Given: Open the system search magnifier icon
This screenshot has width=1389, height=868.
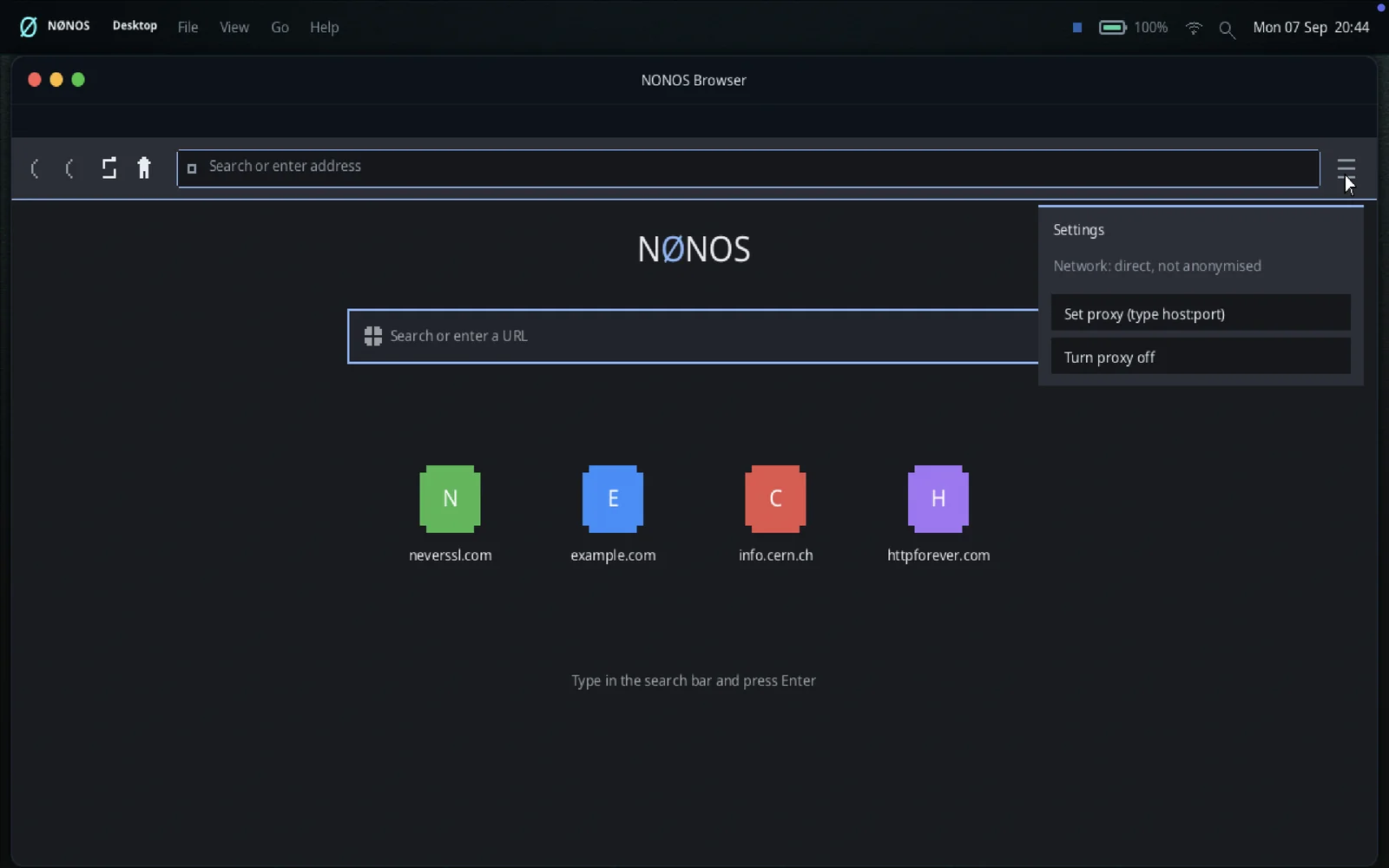Looking at the screenshot, I should coord(1227,30).
